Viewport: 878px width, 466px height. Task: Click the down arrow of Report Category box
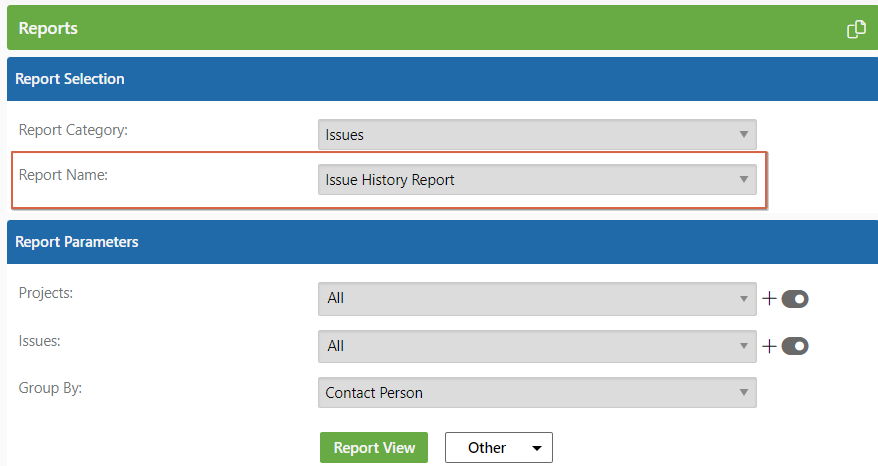pyautogui.click(x=744, y=134)
